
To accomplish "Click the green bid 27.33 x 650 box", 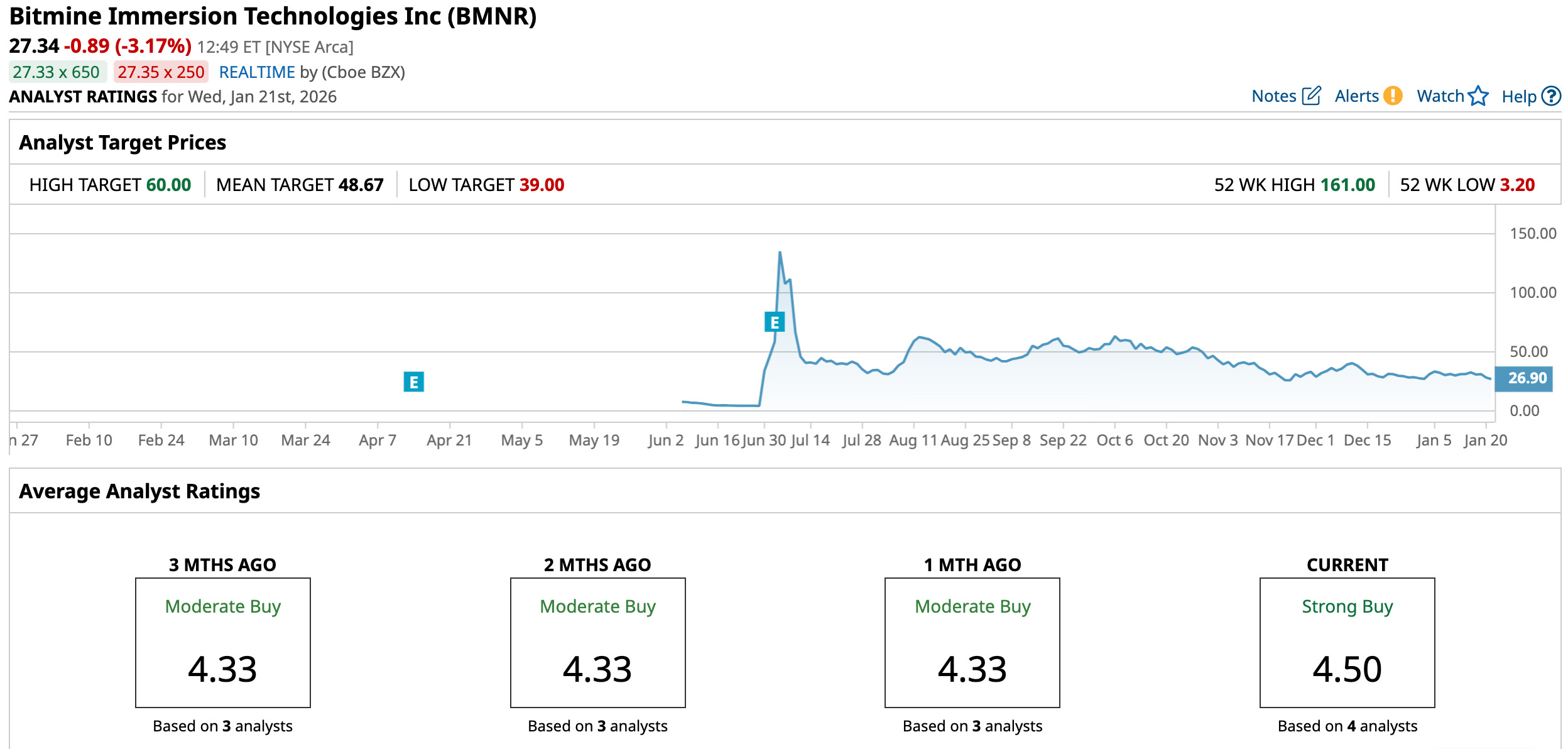I will click(57, 72).
